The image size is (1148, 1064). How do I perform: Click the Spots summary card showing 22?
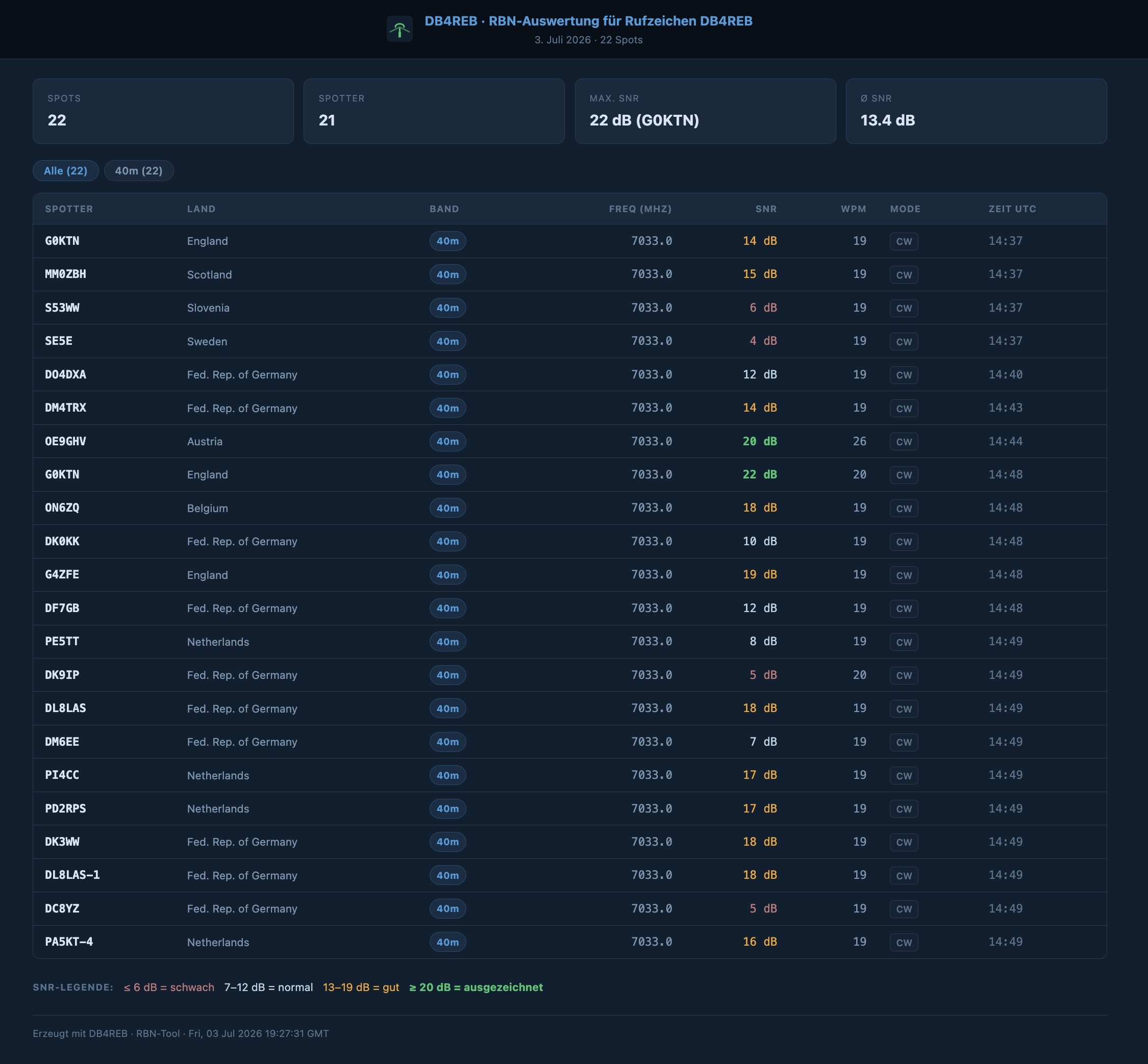pos(163,111)
